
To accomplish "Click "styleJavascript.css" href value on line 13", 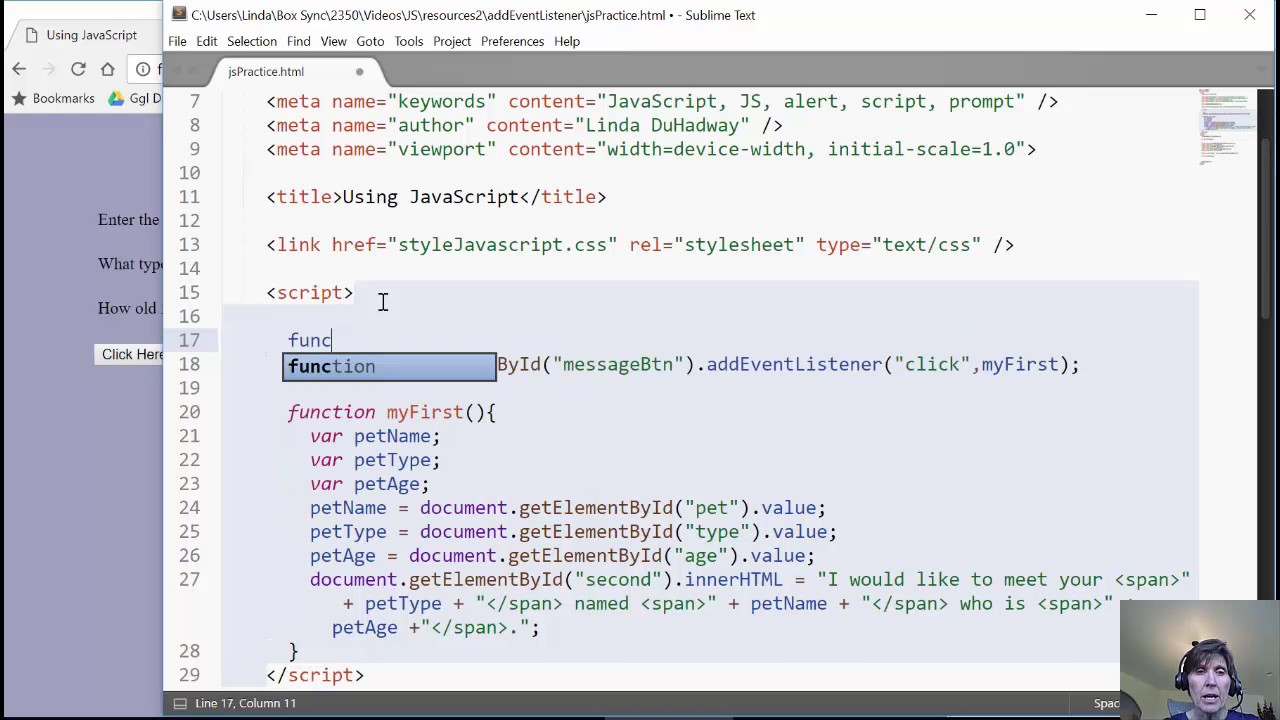I will tap(503, 245).
